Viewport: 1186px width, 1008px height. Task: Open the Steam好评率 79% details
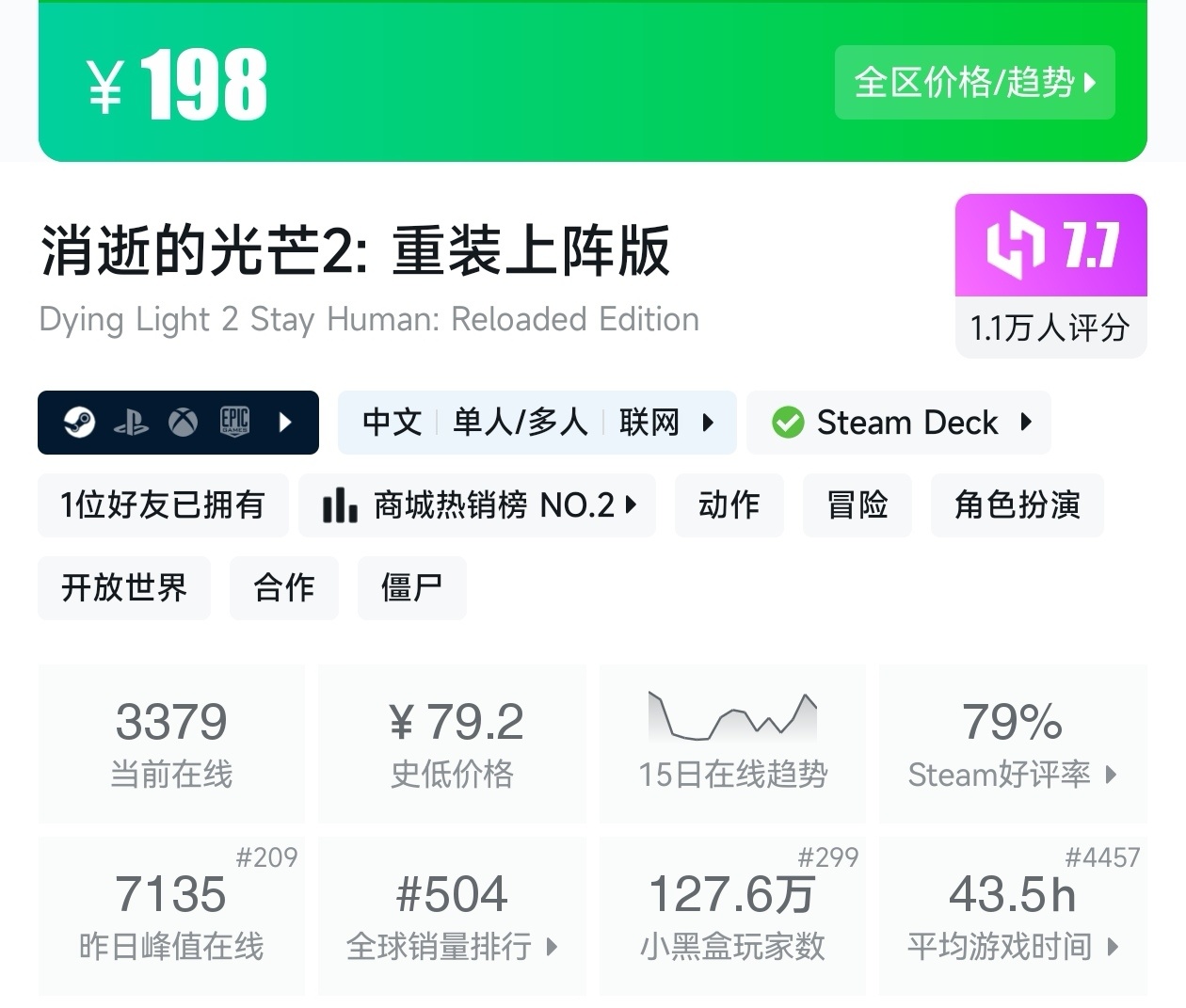[x=1012, y=744]
